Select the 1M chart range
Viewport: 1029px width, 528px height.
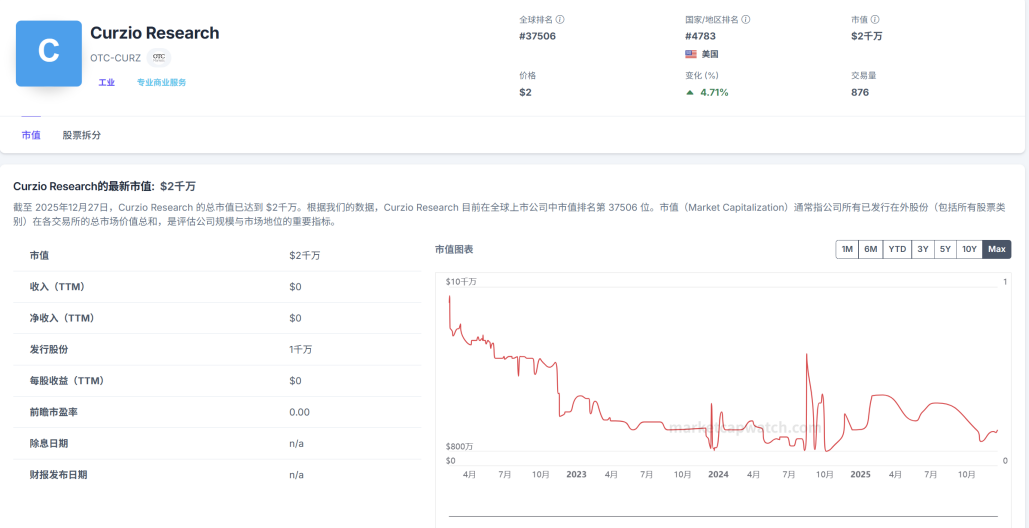tap(847, 249)
